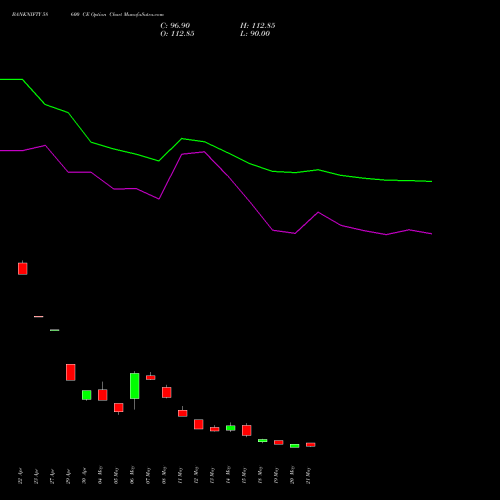This screenshot has width=500, height=500.
Task: Click the large green candlestick for 06 May
Action: click(135, 386)
